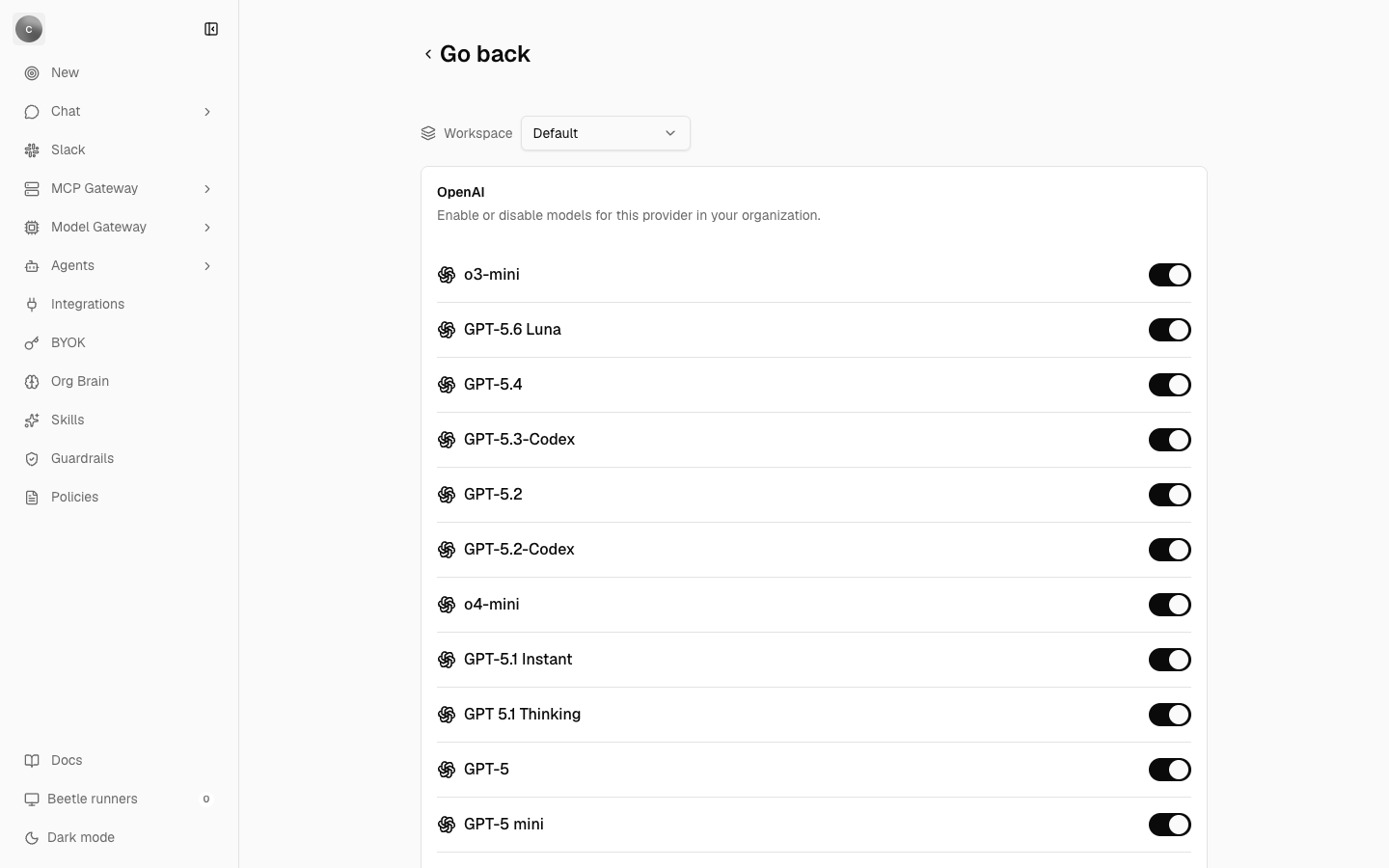Open Org Brain in the sidebar
The image size is (1389, 868).
[x=119, y=382]
